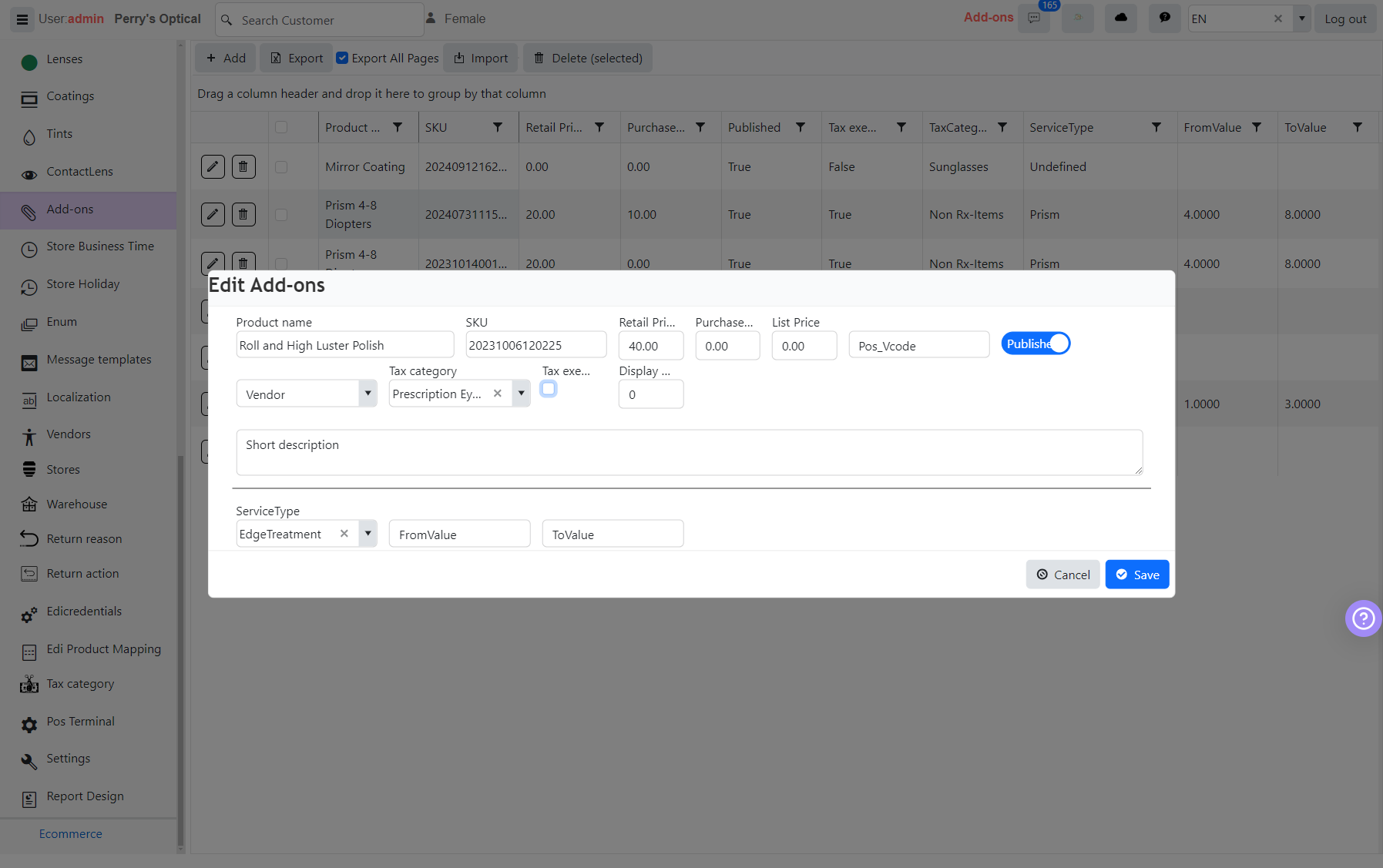This screenshot has width=1383, height=868.
Task: Toggle the Published switch off
Action: pos(1036,344)
